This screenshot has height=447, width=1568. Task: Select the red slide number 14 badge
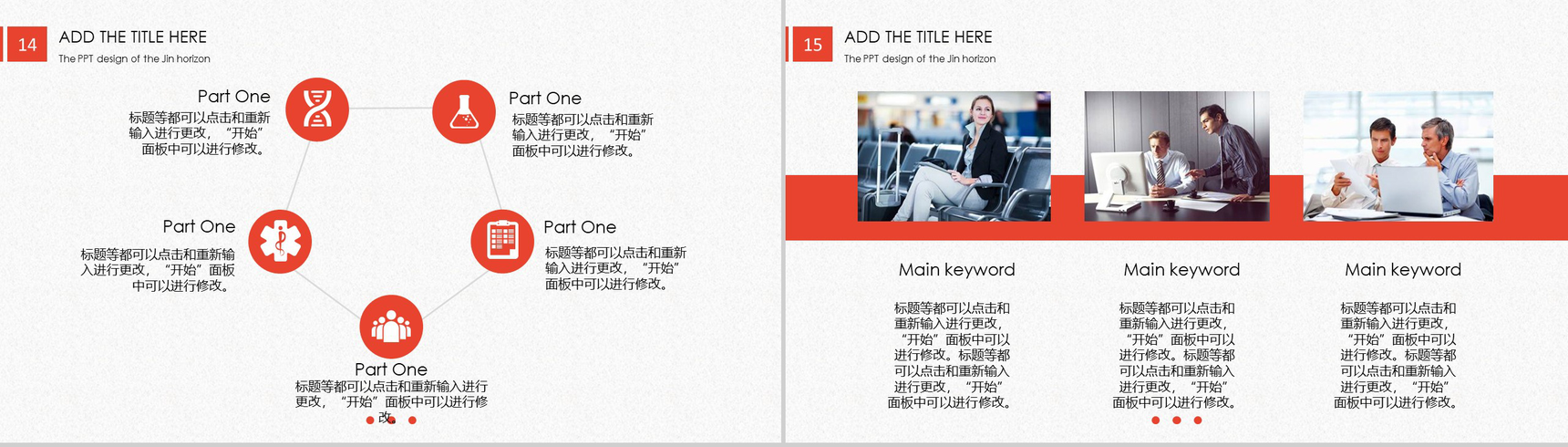coord(26,45)
